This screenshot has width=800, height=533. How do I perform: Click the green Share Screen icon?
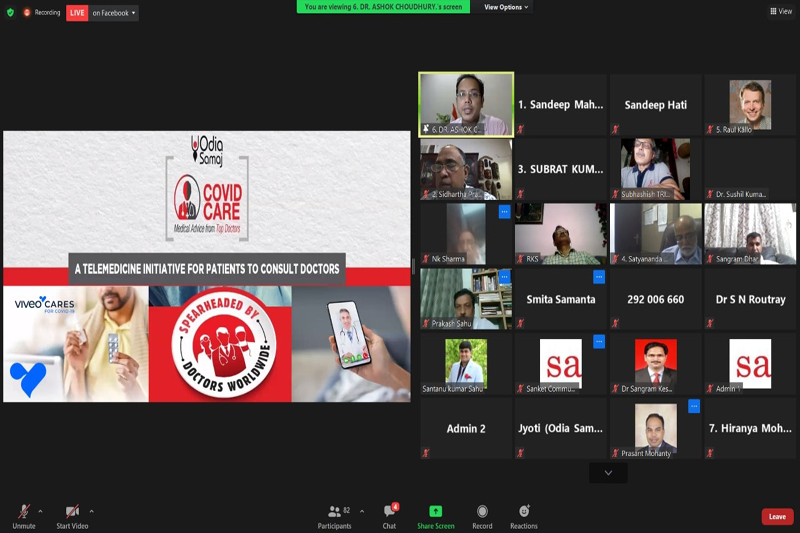coord(435,512)
